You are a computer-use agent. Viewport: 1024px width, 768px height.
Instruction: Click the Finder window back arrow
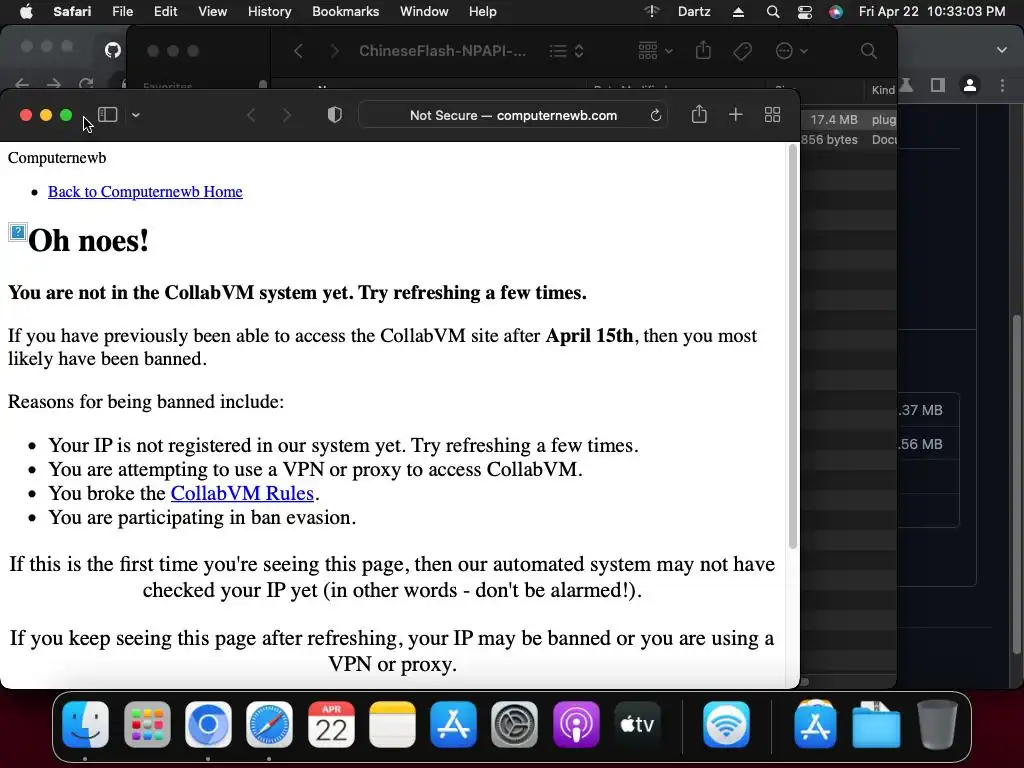(298, 51)
